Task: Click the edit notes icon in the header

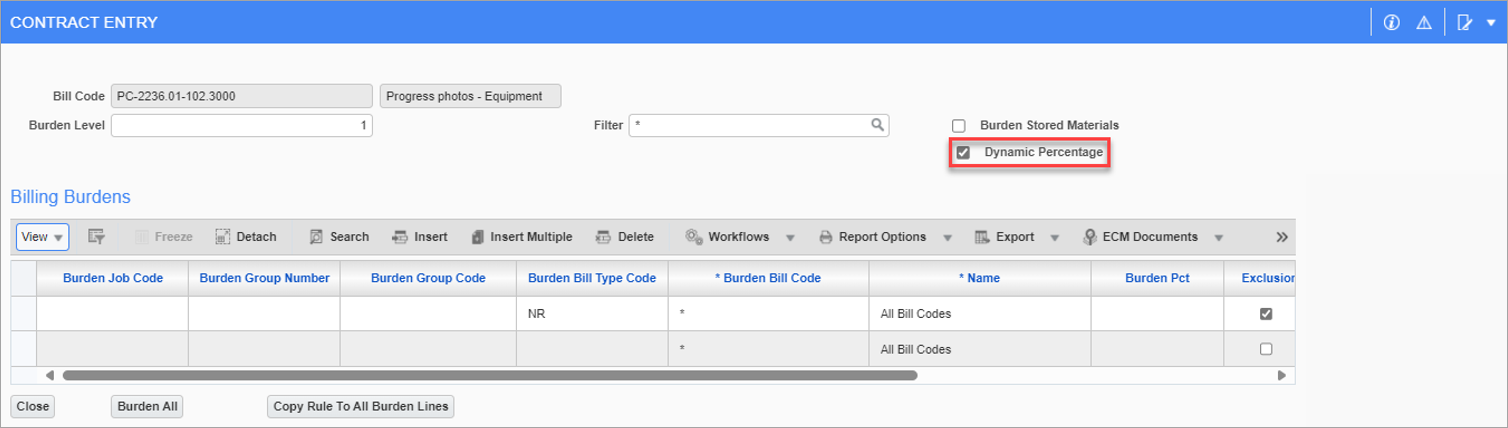Action: click(1465, 22)
